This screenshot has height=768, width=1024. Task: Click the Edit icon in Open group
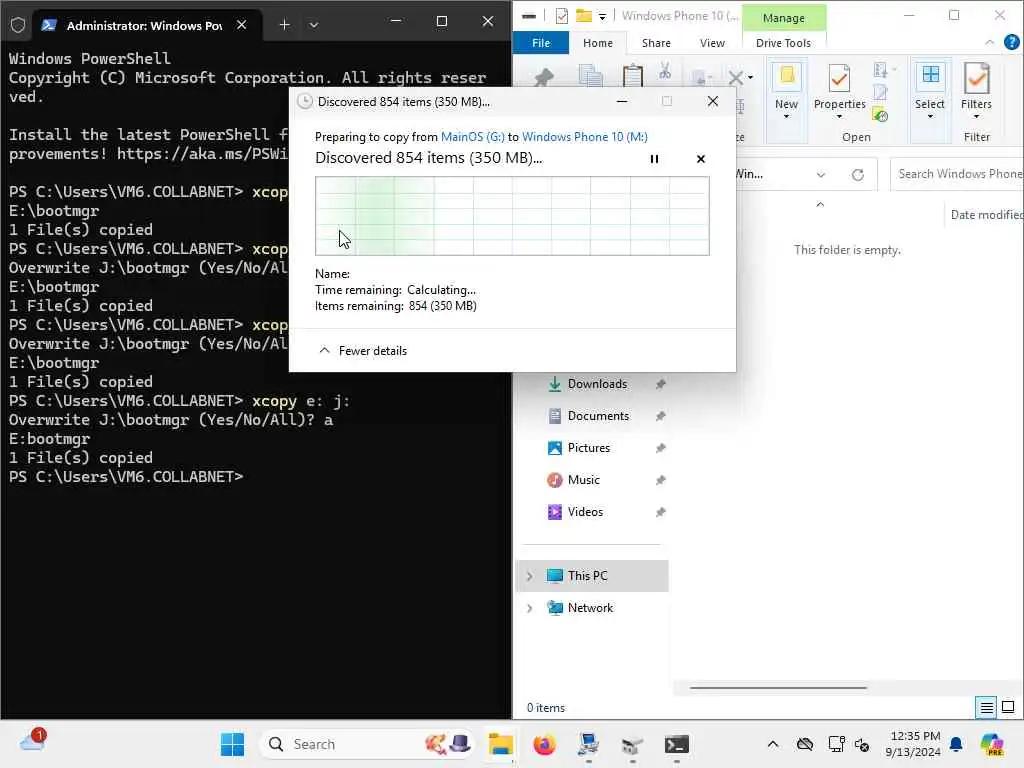click(880, 93)
